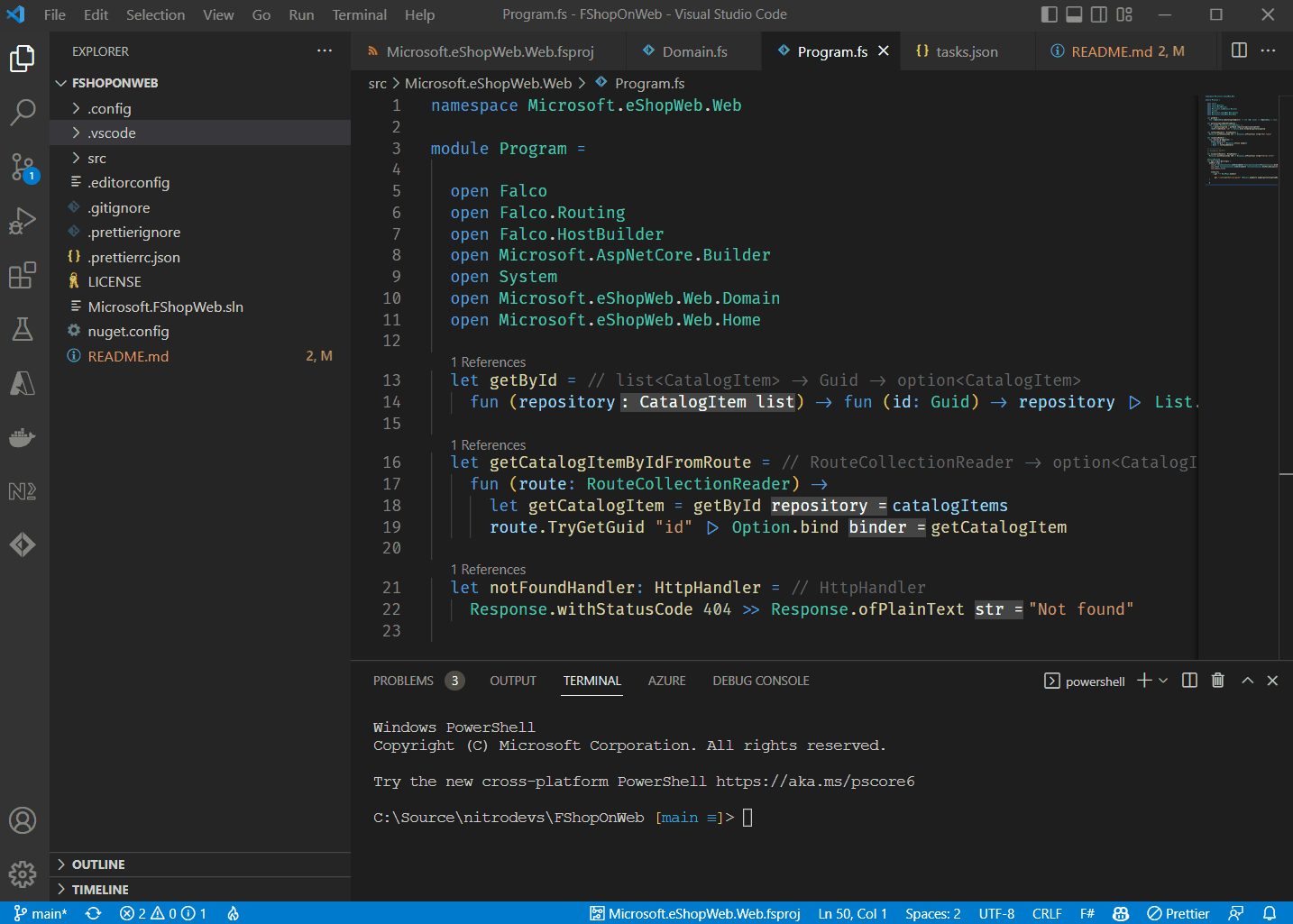1293x924 pixels.
Task: Open the Search view
Action: (x=23, y=113)
